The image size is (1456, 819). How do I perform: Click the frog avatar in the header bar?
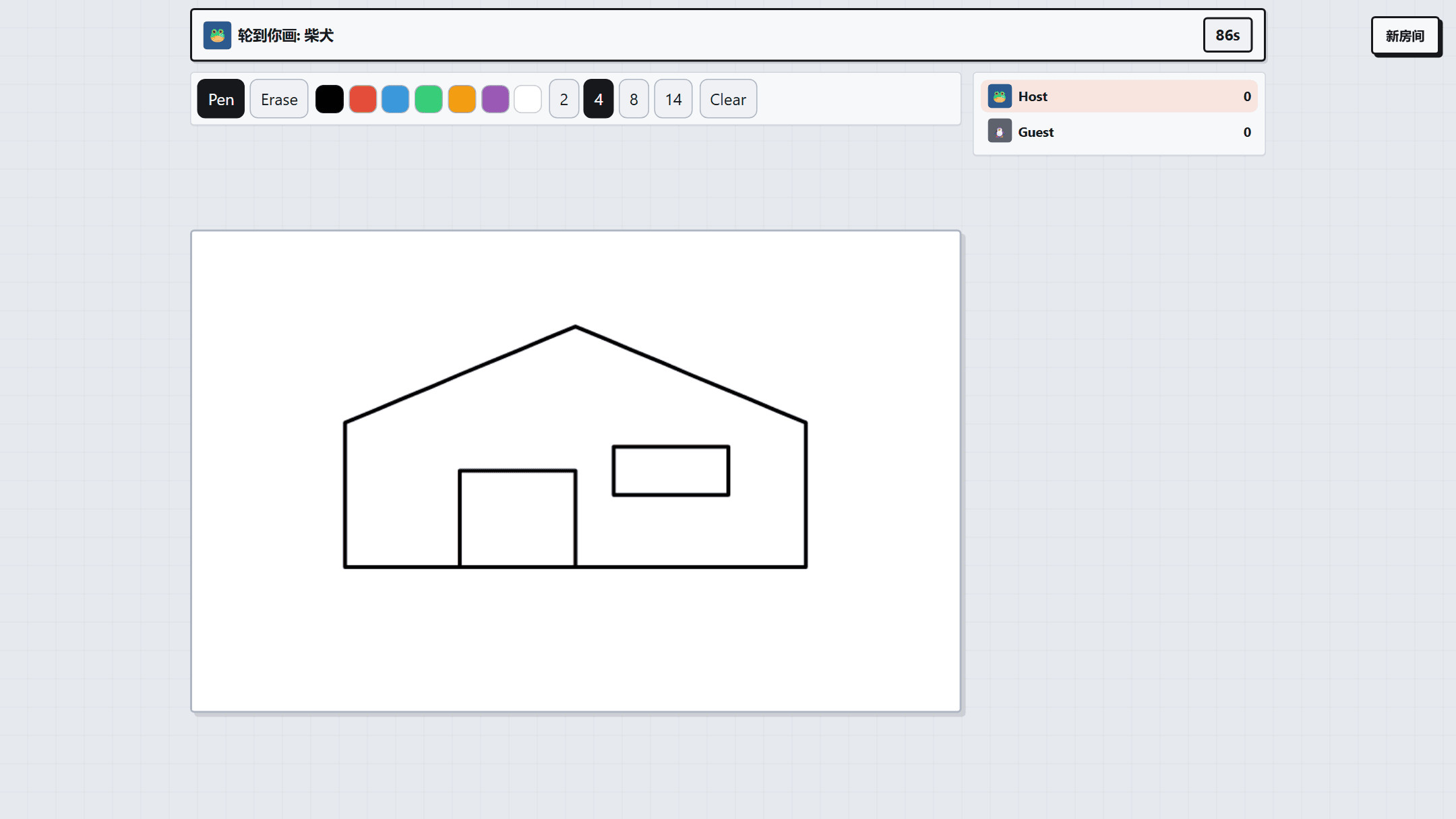[217, 35]
